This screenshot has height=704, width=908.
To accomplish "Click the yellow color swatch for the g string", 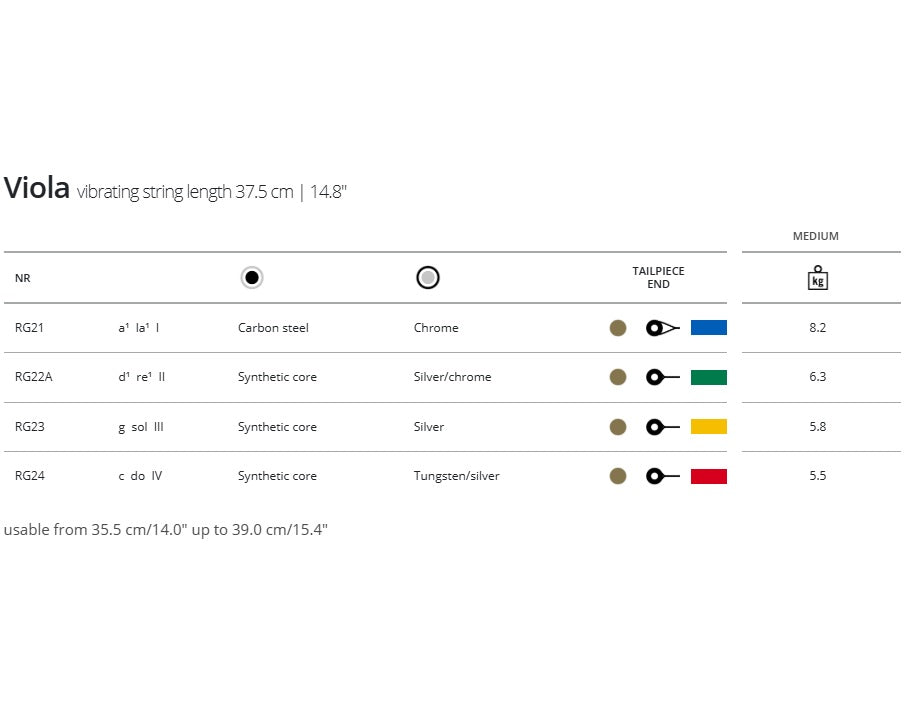I will click(708, 427).
